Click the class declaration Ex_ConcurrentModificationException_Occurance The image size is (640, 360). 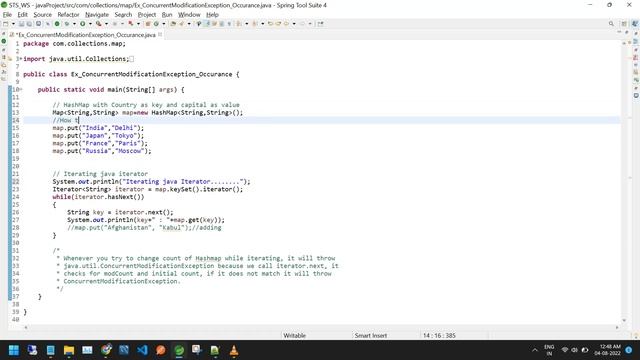click(x=131, y=74)
